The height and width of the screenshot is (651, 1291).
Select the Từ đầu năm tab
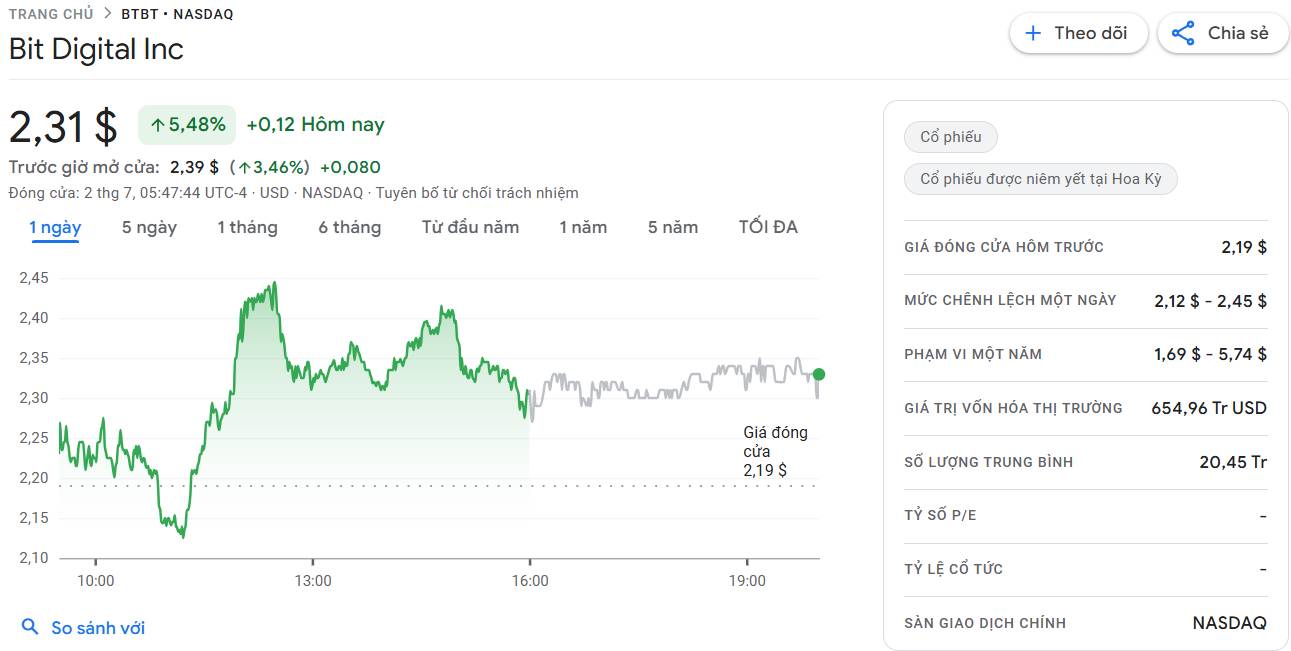point(470,228)
